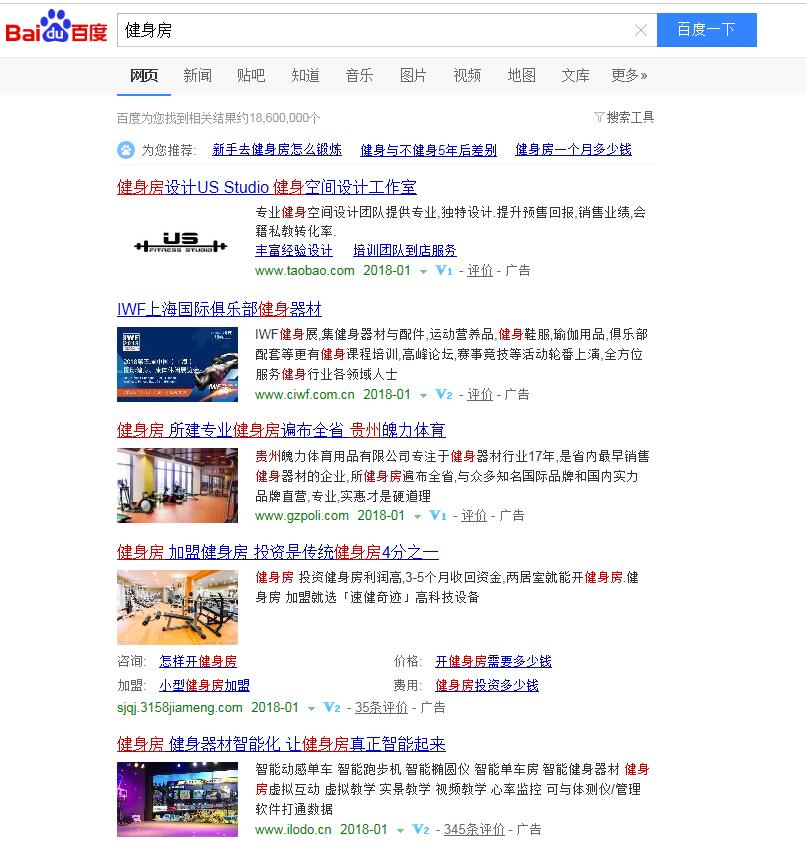806x844 pixels.
Task: Open sublink 怎样开健身房
Action: (198, 661)
